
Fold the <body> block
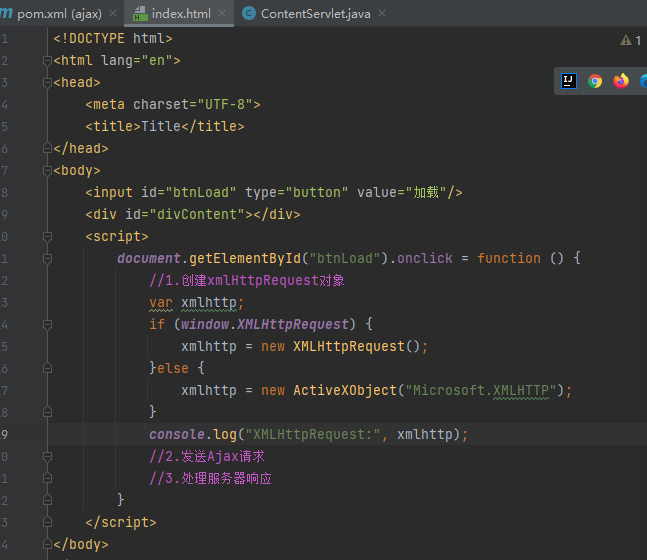point(47,171)
